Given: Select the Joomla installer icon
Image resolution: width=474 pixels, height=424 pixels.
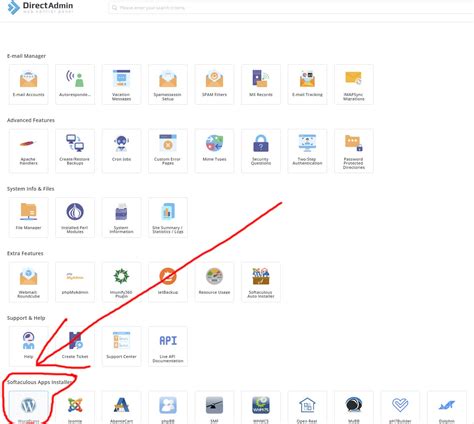Looking at the screenshot, I should [75, 407].
